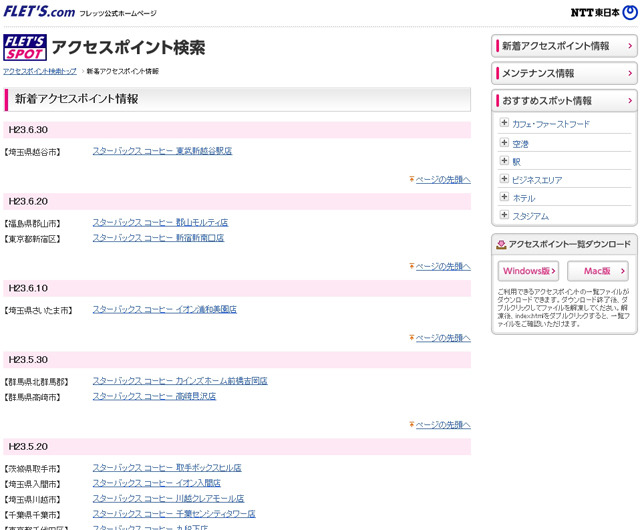The width and height of the screenshot is (640, 530).
Task: Click ページの先頭へ under H23.6.20 section
Action: tap(443, 267)
